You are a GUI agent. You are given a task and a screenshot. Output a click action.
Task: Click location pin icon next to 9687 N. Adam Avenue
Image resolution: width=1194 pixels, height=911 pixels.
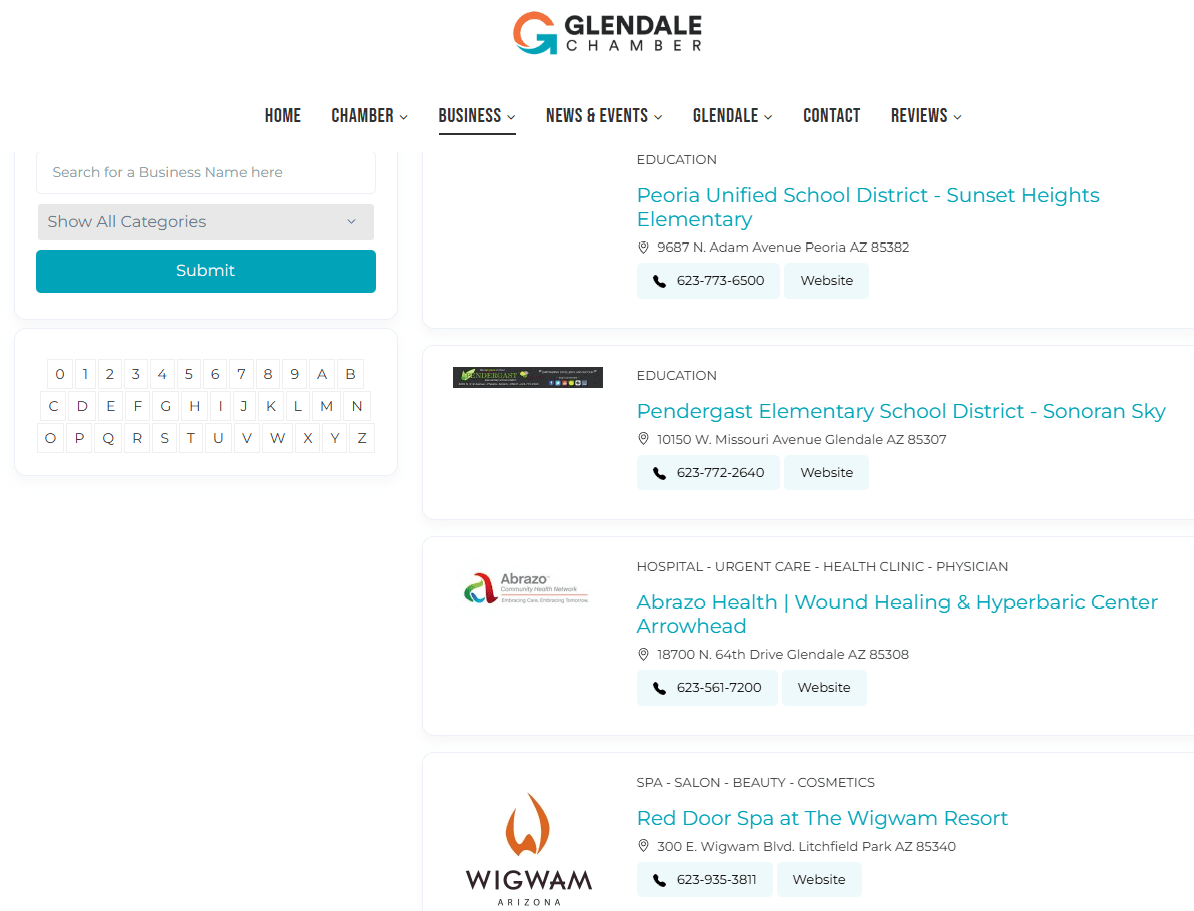click(643, 247)
